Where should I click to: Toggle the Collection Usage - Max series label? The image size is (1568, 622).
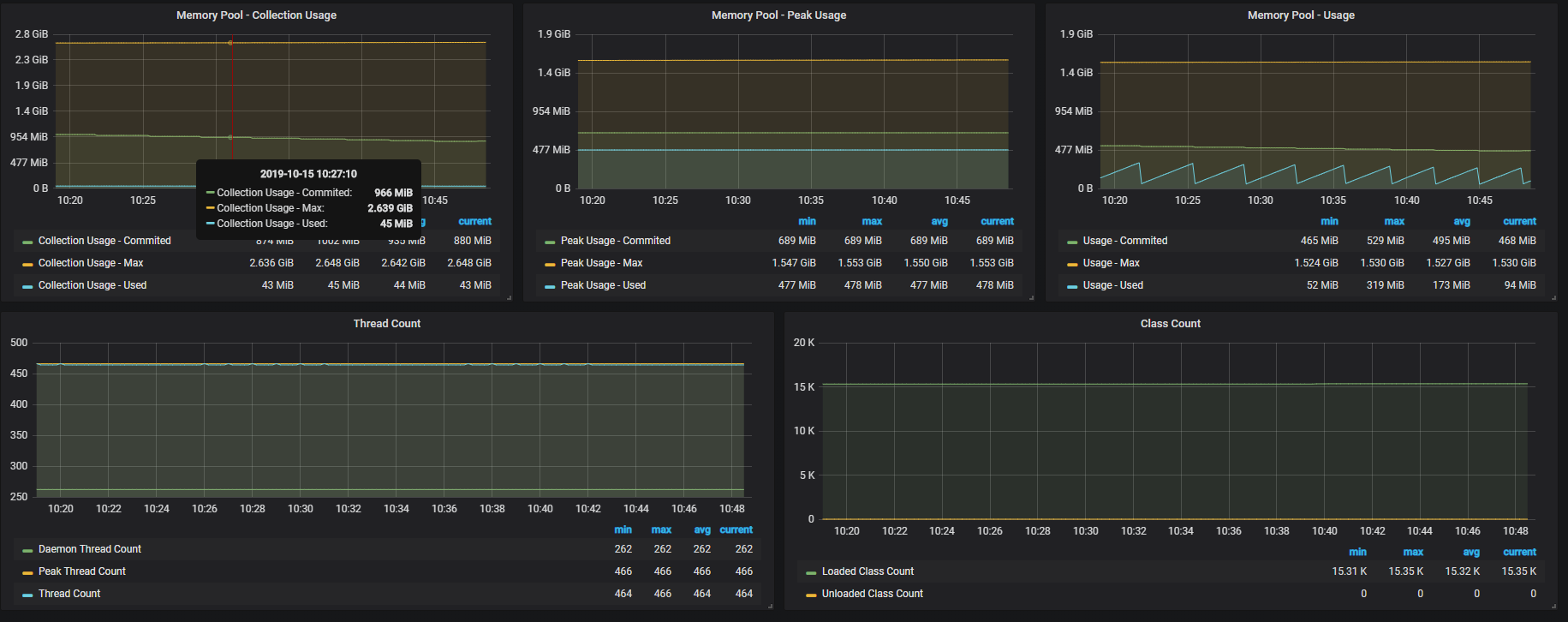click(91, 263)
